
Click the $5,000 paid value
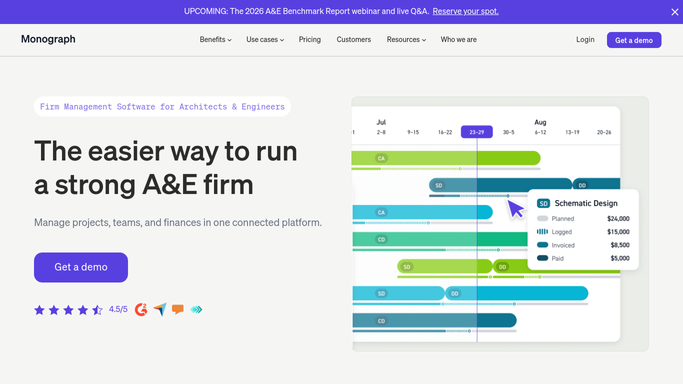620,258
